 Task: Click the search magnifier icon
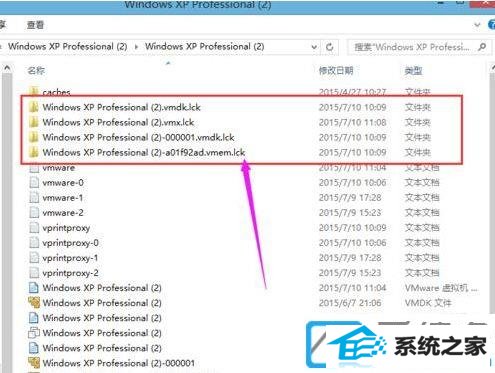(482, 47)
